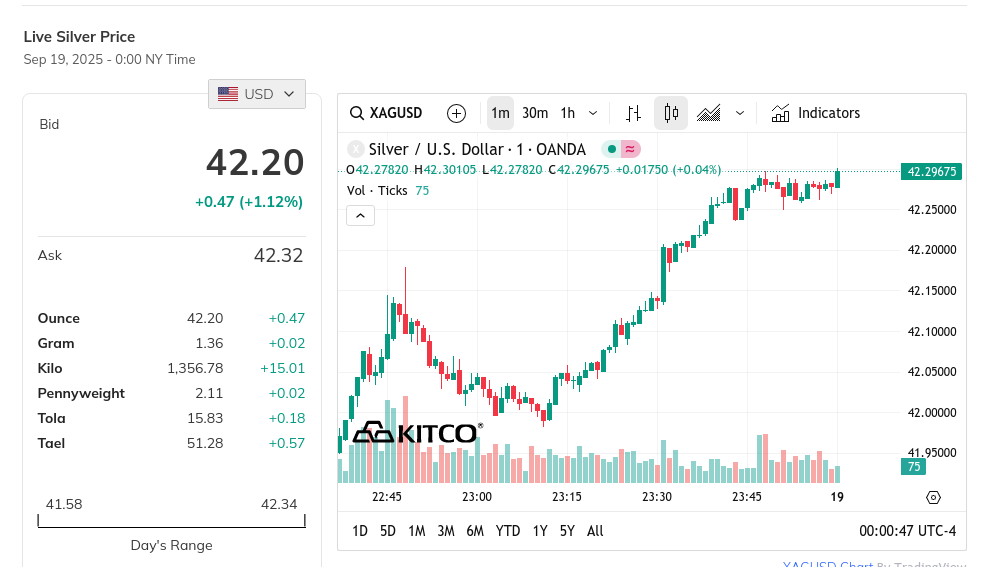Click the volume value label 75
The width and height of the screenshot is (987, 567).
[913, 466]
